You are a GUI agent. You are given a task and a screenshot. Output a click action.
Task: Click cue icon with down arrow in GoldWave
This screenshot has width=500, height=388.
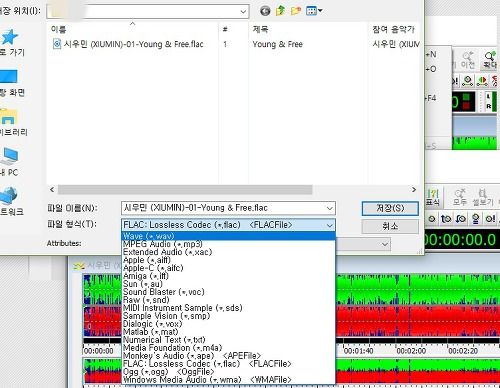pyautogui.click(x=461, y=219)
